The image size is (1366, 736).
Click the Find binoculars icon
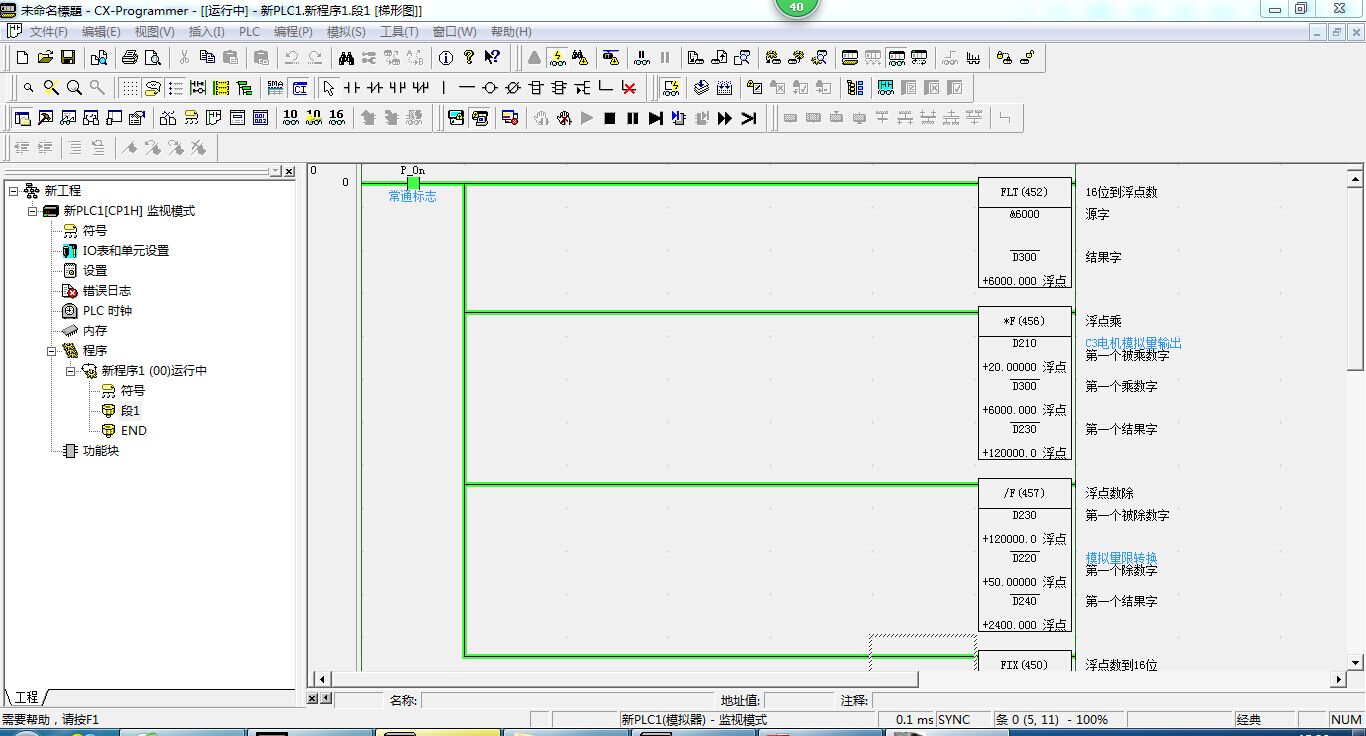[x=346, y=58]
